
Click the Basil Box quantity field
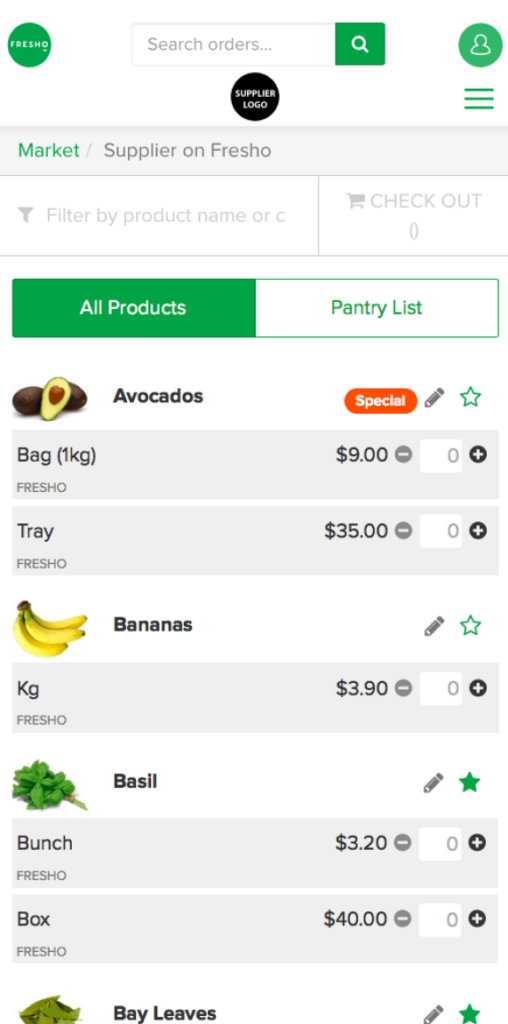pos(439,920)
